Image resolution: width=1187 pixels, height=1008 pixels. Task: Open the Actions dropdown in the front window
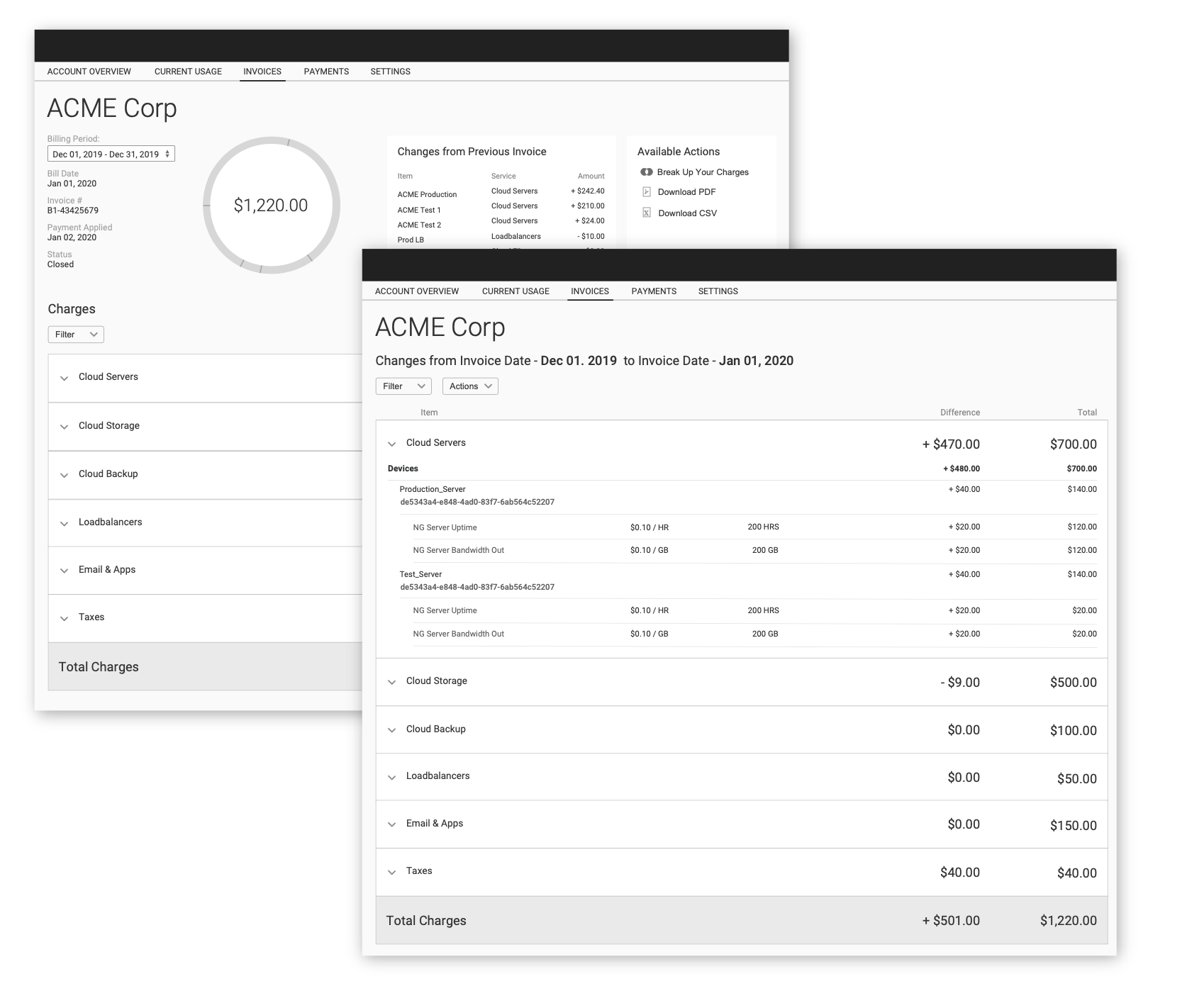click(x=470, y=386)
